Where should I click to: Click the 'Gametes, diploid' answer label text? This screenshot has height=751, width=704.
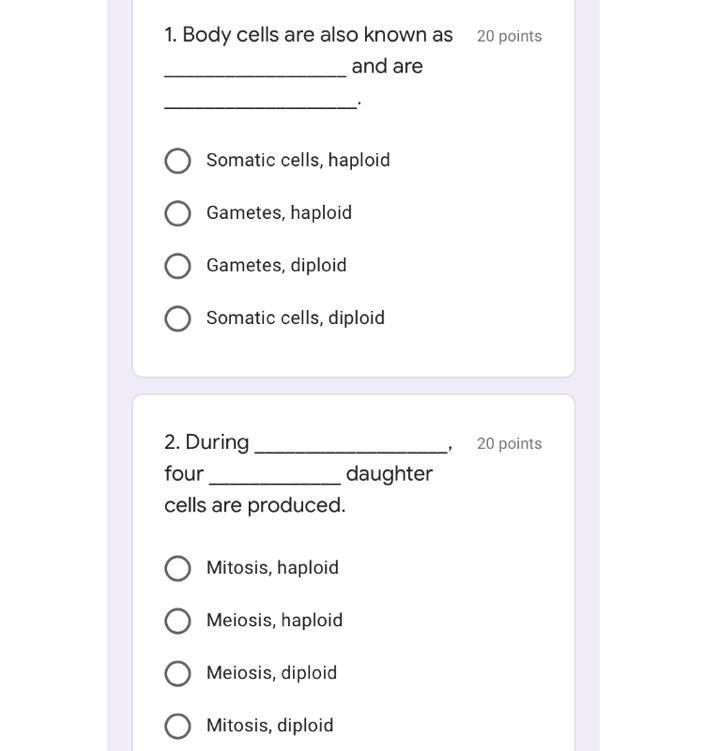pos(276,265)
